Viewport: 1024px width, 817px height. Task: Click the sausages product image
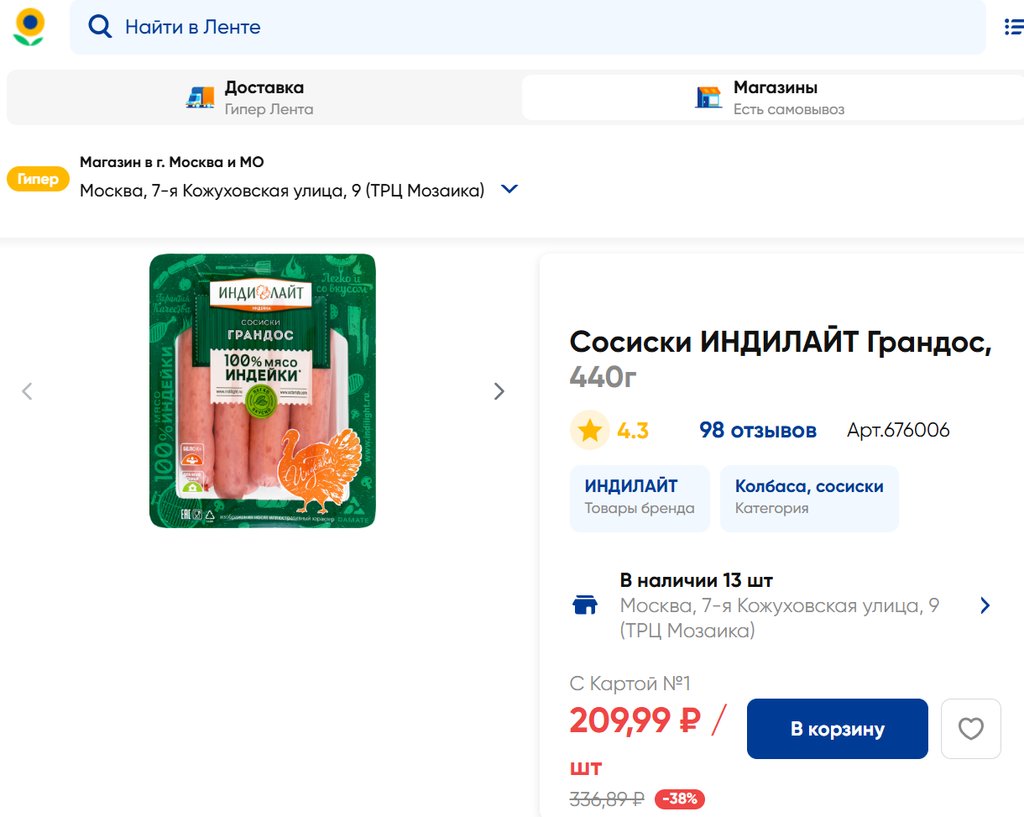262,391
